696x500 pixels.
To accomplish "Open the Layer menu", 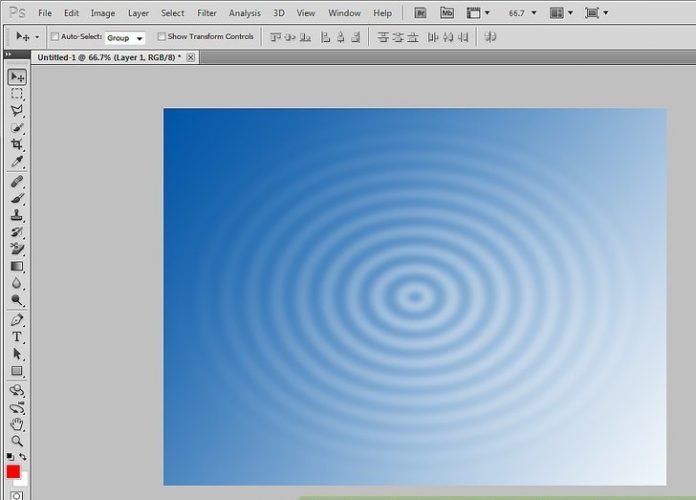I will pyautogui.click(x=138, y=13).
